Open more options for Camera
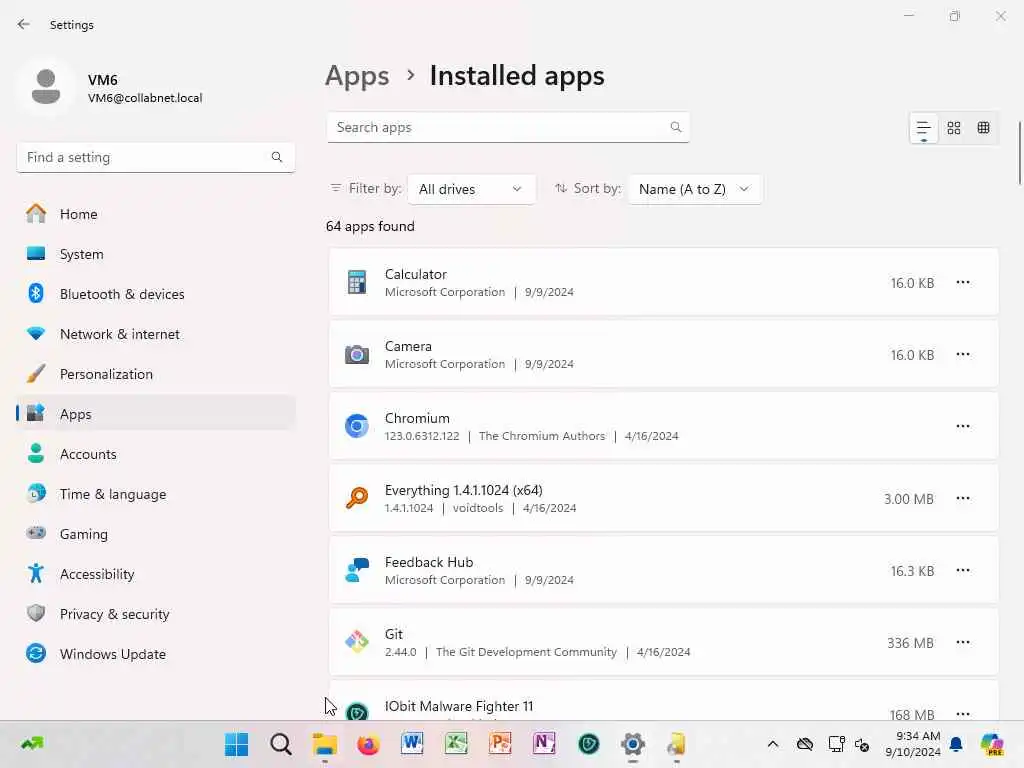This screenshot has height=768, width=1024. (963, 355)
